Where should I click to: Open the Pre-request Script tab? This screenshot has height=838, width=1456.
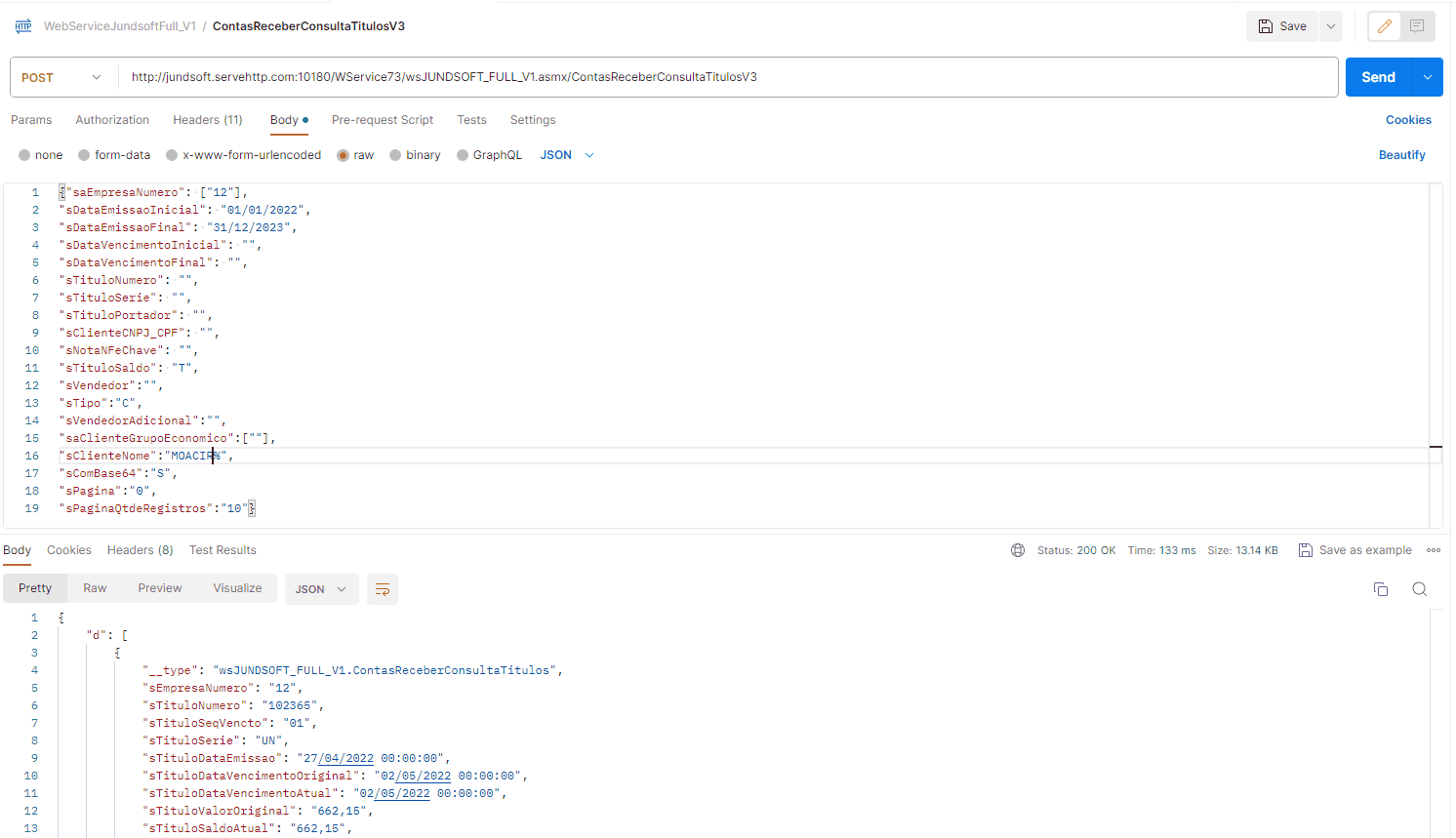pyautogui.click(x=382, y=120)
